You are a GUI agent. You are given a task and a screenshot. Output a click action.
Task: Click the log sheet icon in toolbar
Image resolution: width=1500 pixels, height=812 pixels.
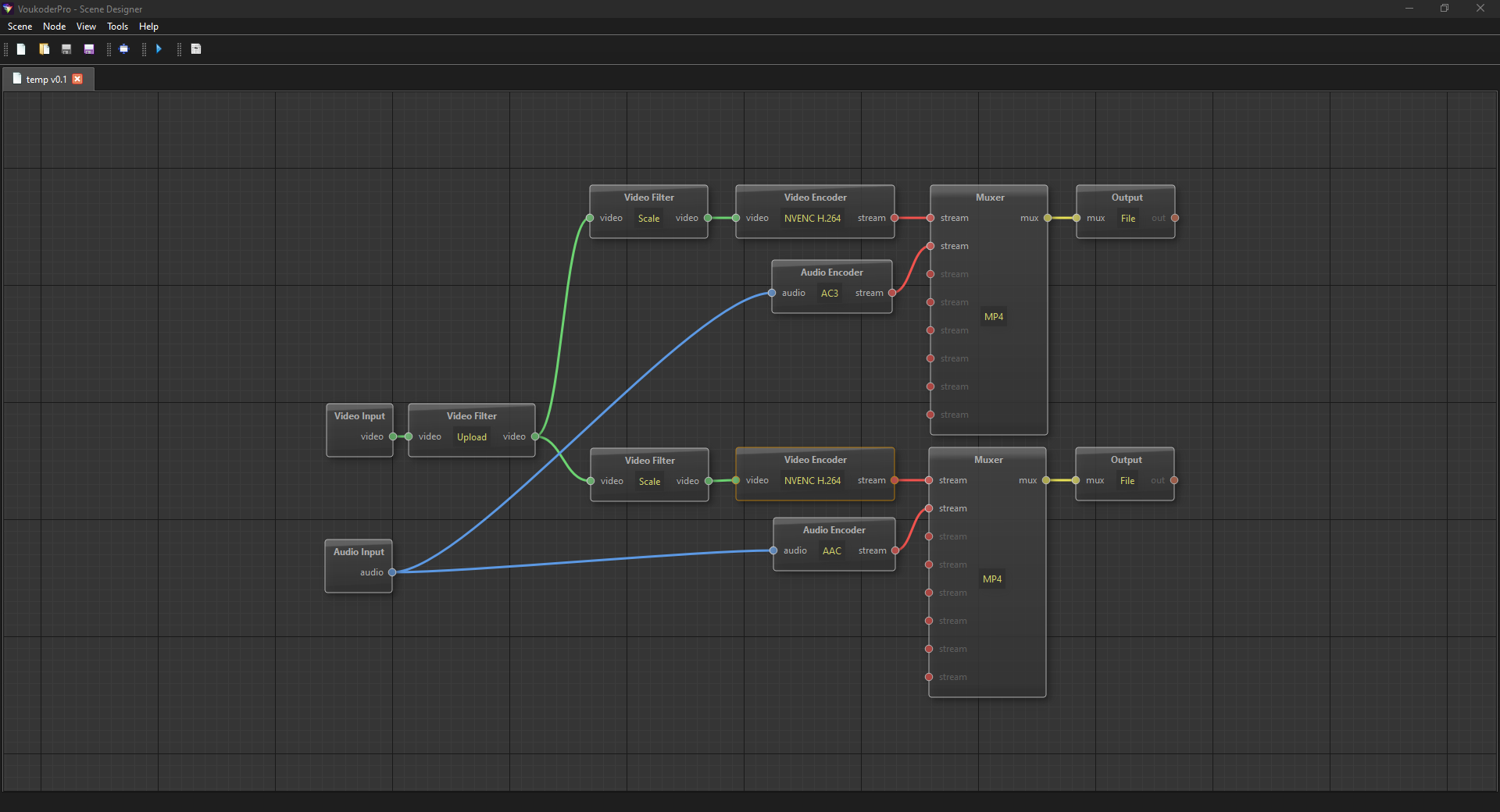[196, 49]
